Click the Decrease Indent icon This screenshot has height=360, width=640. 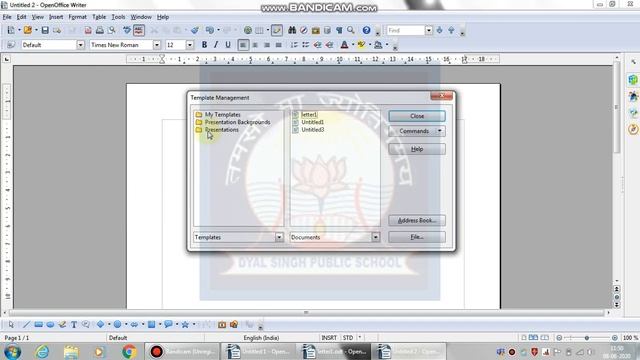tap(318, 45)
